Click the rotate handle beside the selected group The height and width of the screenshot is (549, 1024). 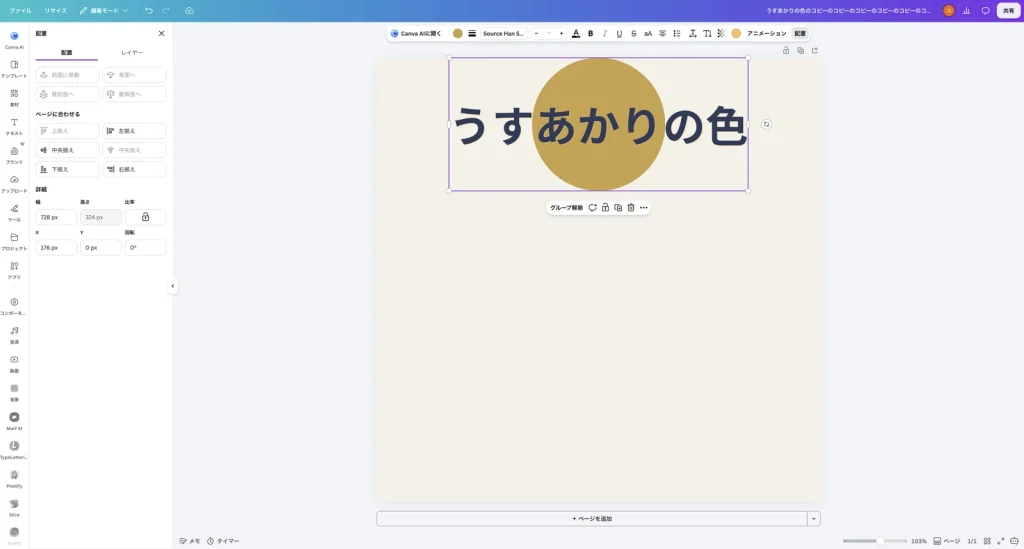766,124
